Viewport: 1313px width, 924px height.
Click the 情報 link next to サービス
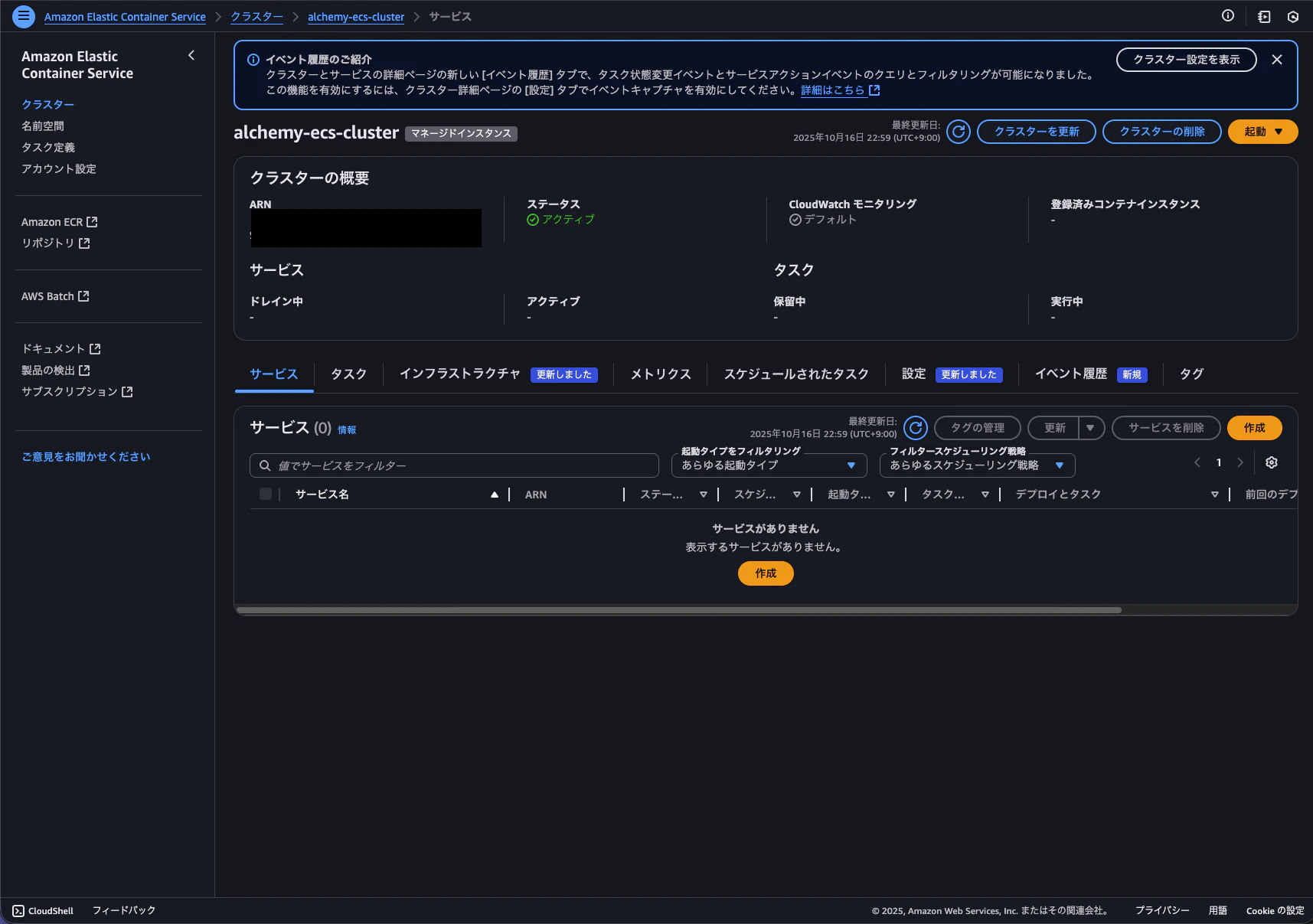[x=347, y=430]
